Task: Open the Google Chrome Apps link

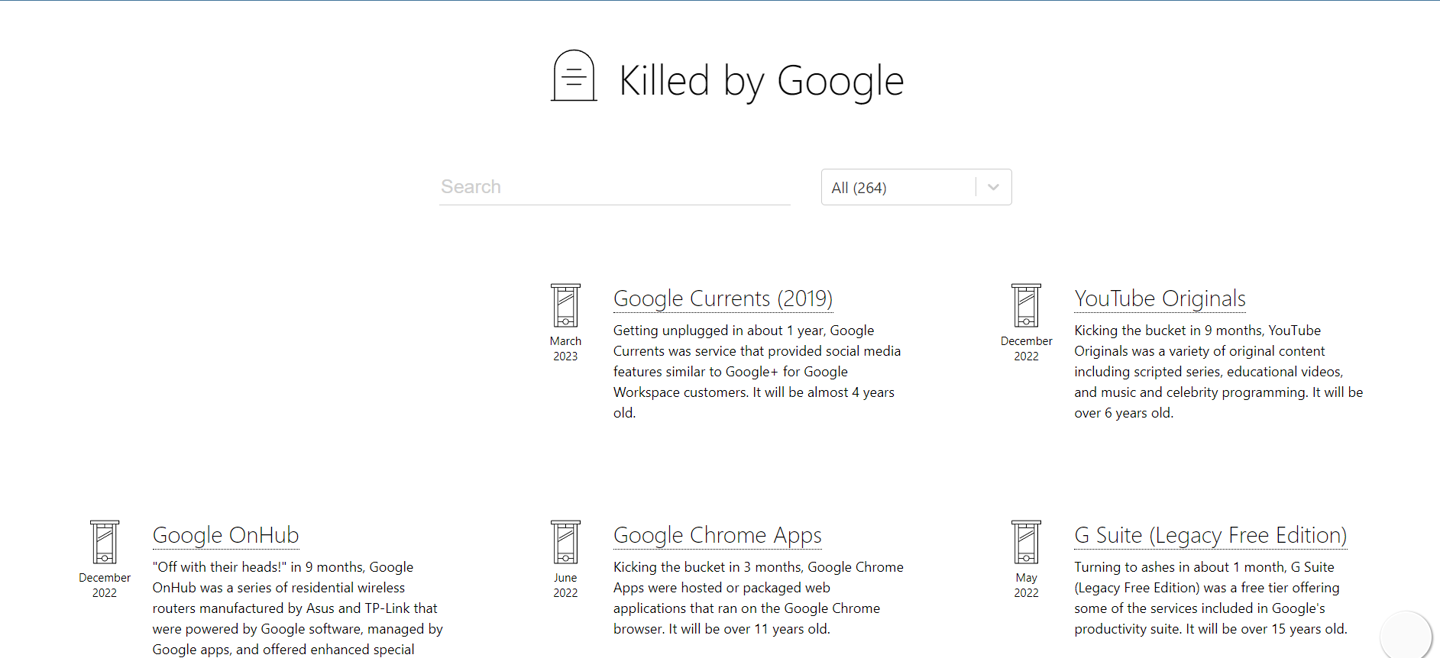Action: tap(717, 535)
